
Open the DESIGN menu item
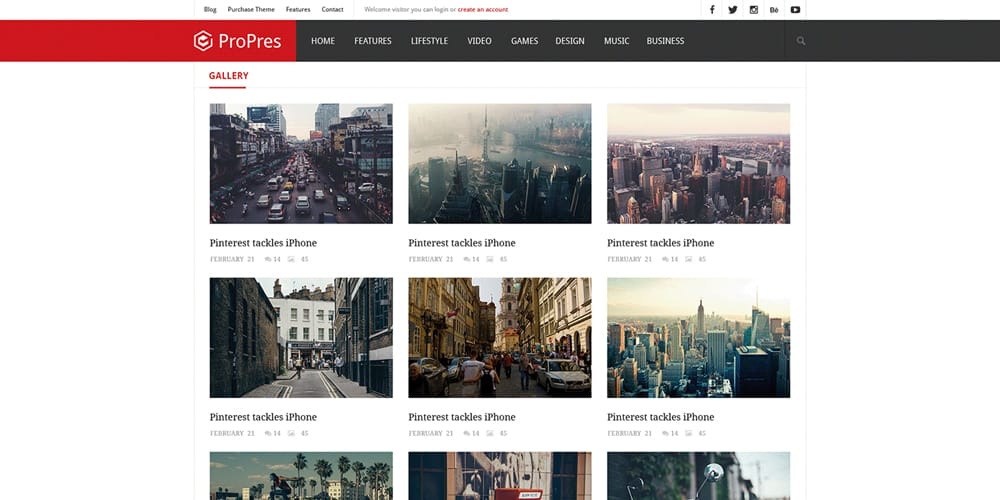coord(570,41)
